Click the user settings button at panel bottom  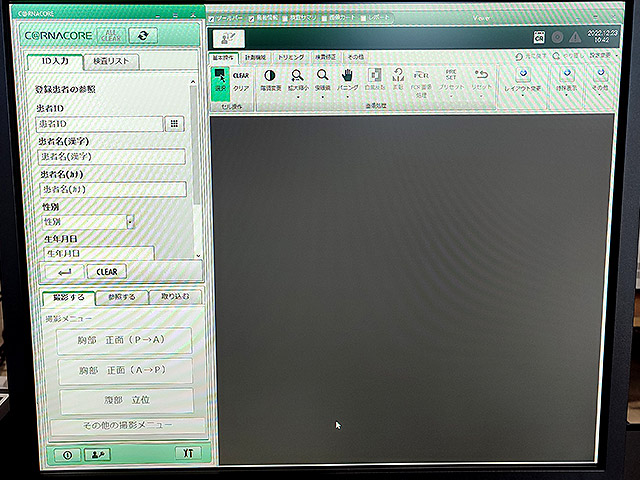[97, 454]
